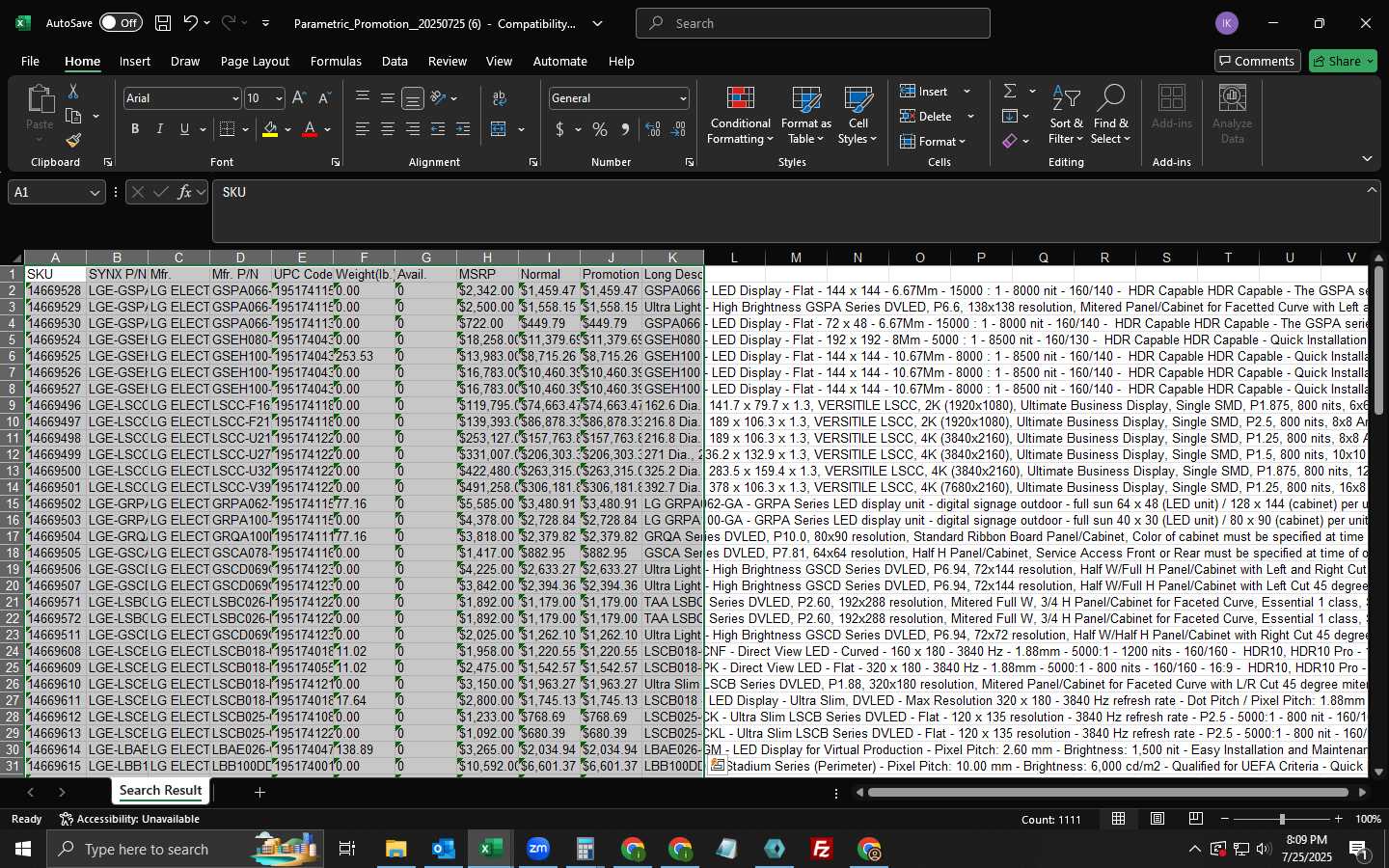Click the Decrease Decimal icon
The height and width of the screenshot is (868, 1389).
point(678,129)
